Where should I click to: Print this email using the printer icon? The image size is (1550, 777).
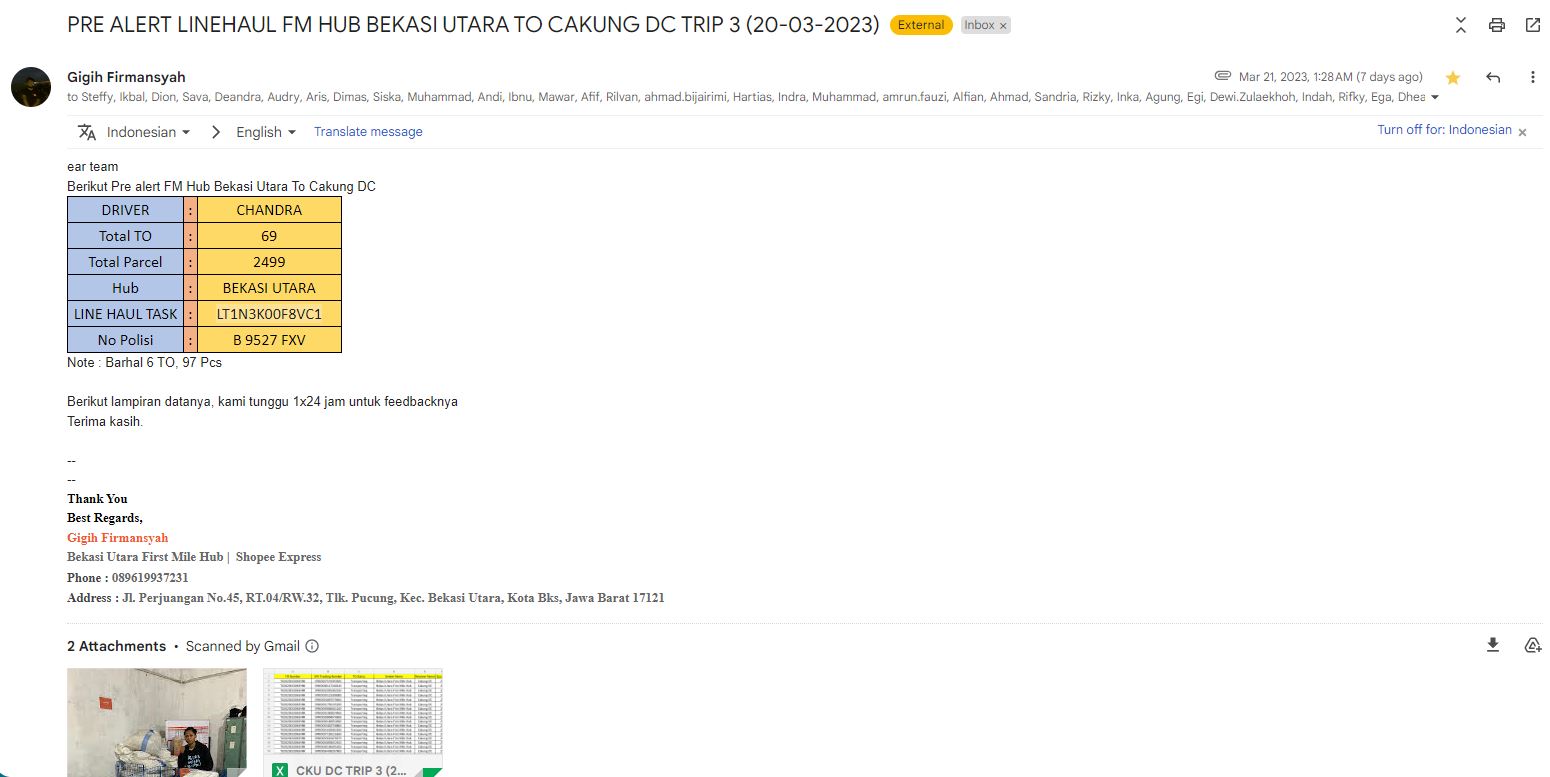pos(1496,25)
